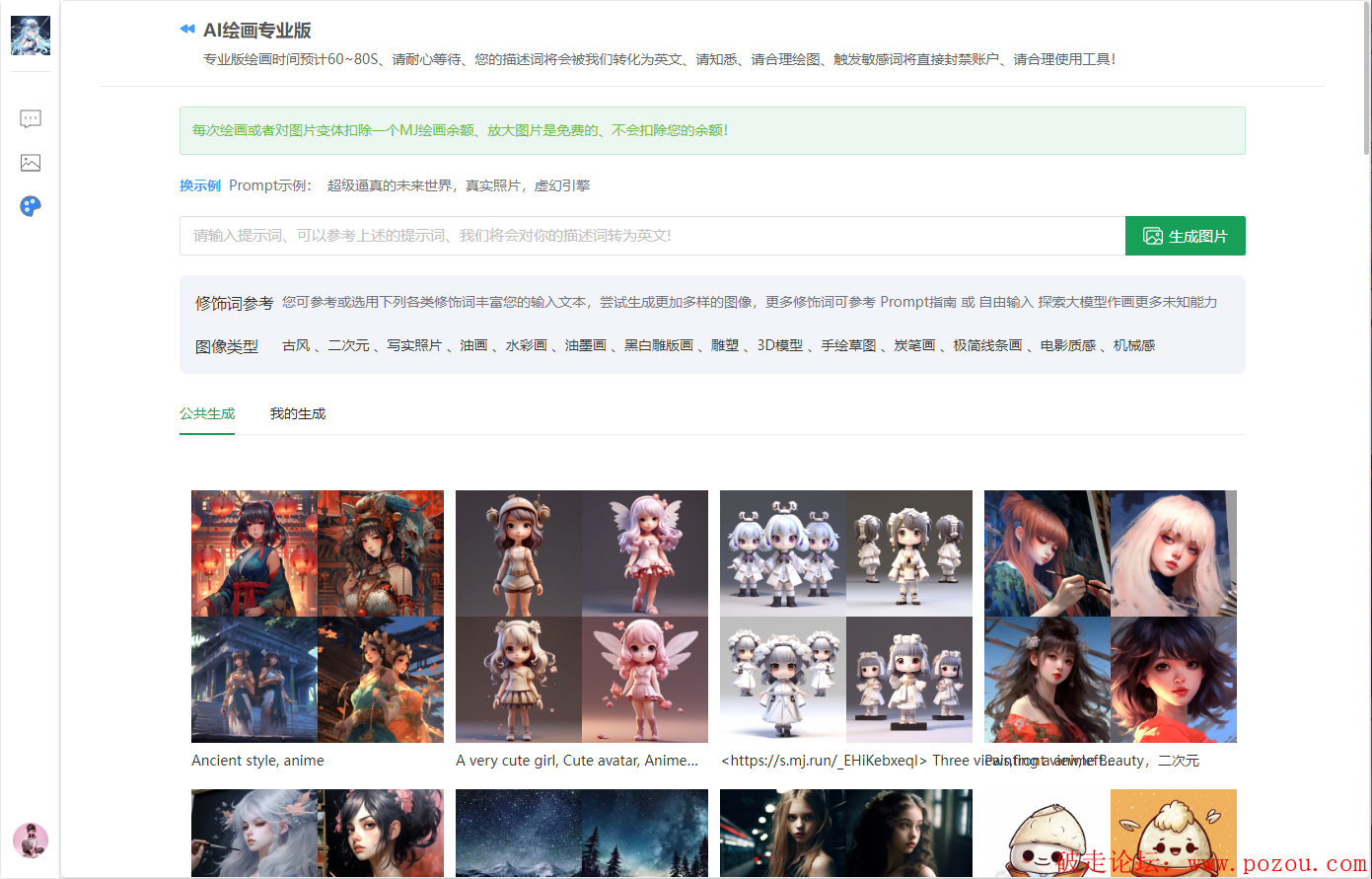Select the 炭笔画 style keyword
Screen dimensions: 1372x879
pos(914,345)
